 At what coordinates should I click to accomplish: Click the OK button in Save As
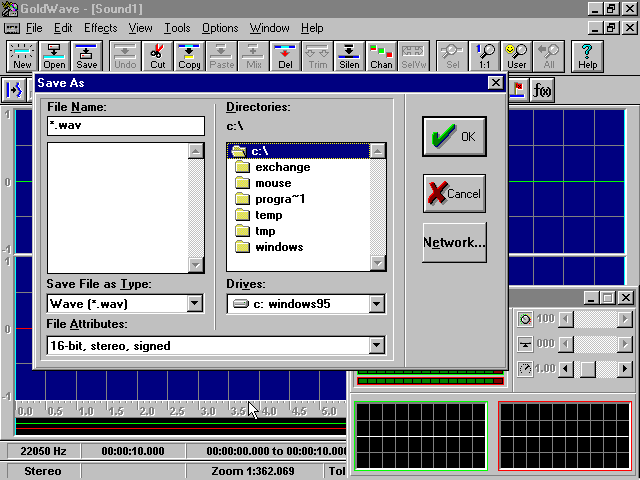[x=454, y=137]
